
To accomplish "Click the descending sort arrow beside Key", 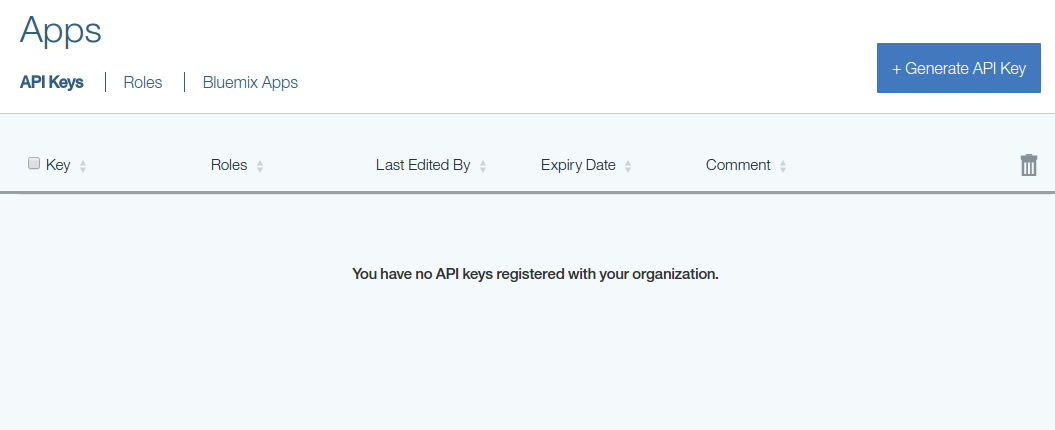I will 83,170.
